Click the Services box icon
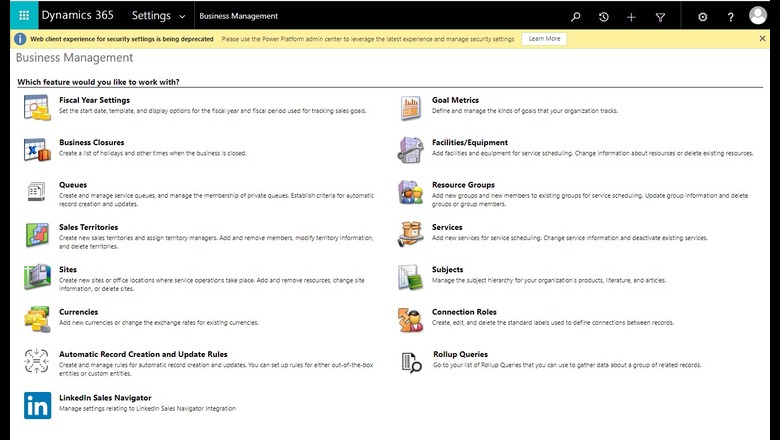The image size is (780, 440). (410, 234)
